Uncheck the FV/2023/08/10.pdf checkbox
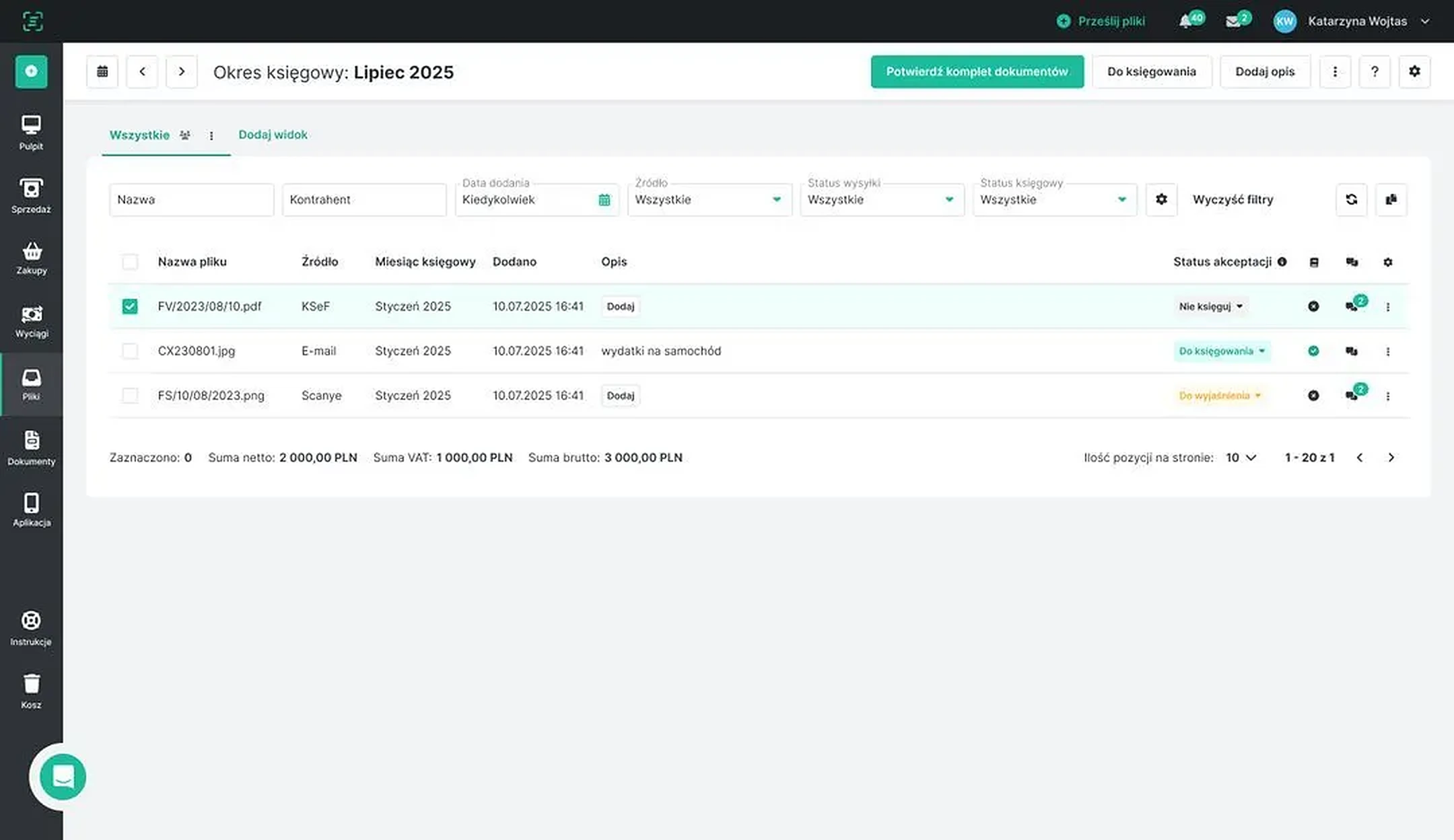The image size is (1454, 840). [x=130, y=306]
